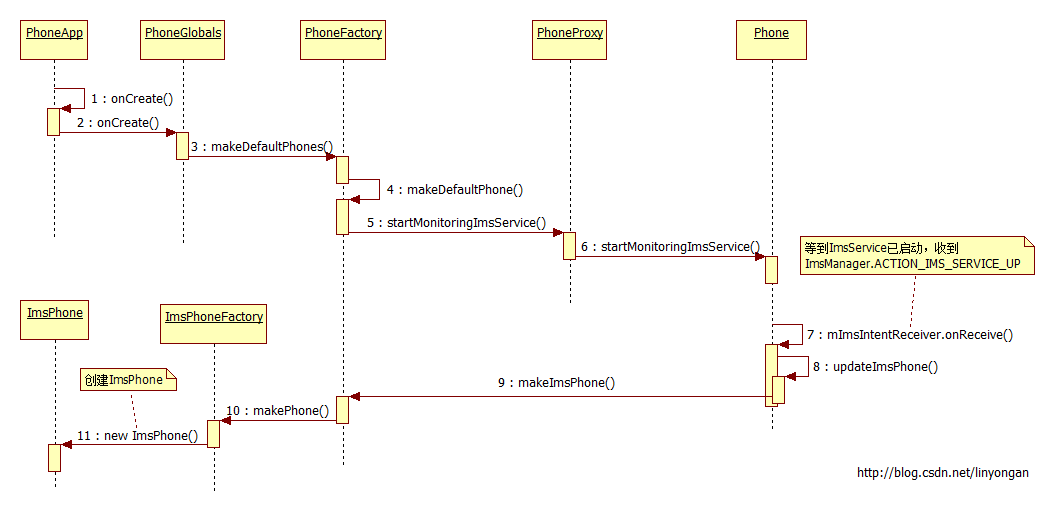Click message '6 : startMonitoringImsService()'

670,247
